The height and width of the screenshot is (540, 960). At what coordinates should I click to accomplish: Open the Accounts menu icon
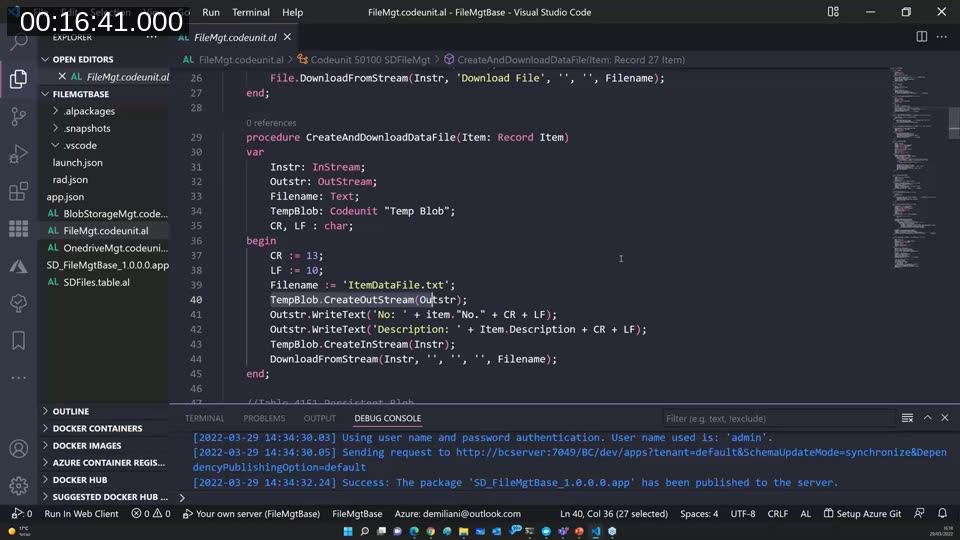point(18,449)
